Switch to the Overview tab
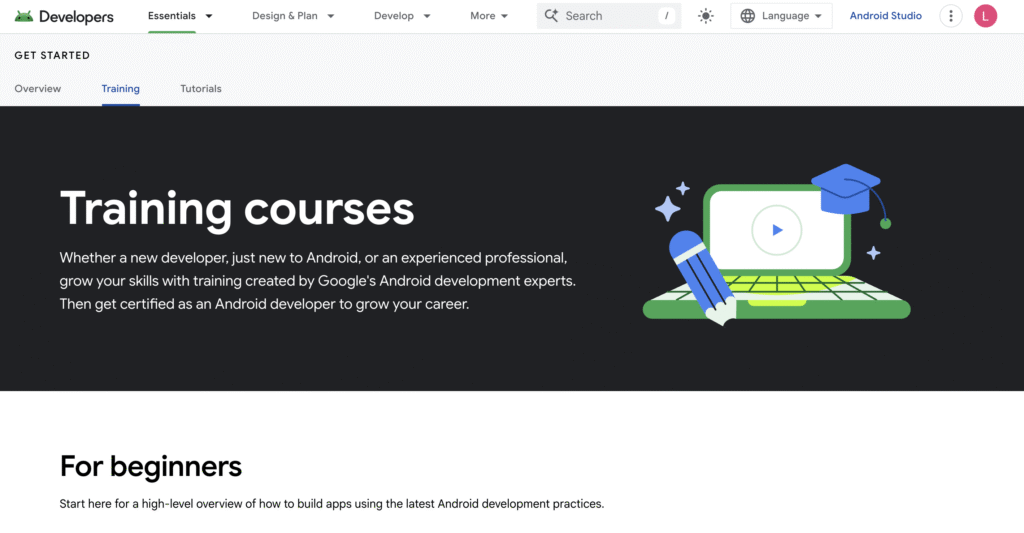Image resolution: width=1024 pixels, height=533 pixels. click(x=38, y=89)
